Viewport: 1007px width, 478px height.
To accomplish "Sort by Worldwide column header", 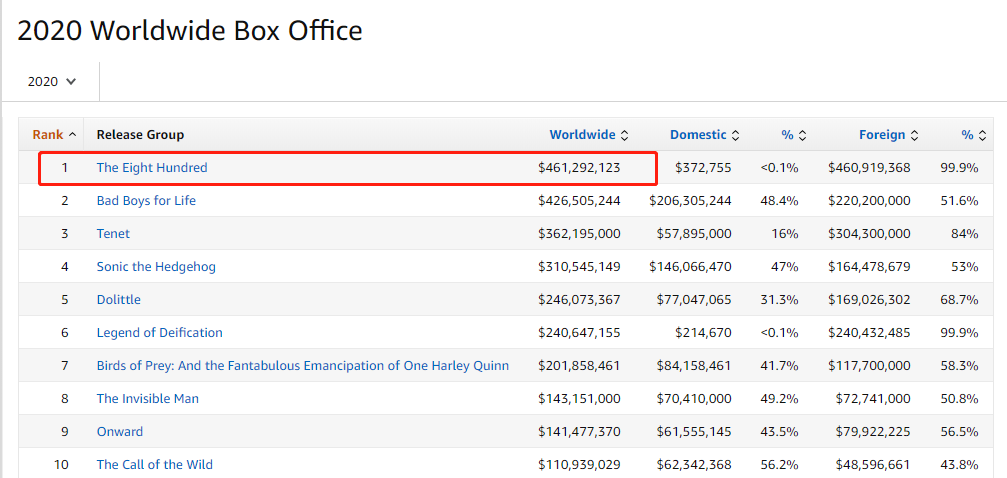I will pyautogui.click(x=589, y=135).
